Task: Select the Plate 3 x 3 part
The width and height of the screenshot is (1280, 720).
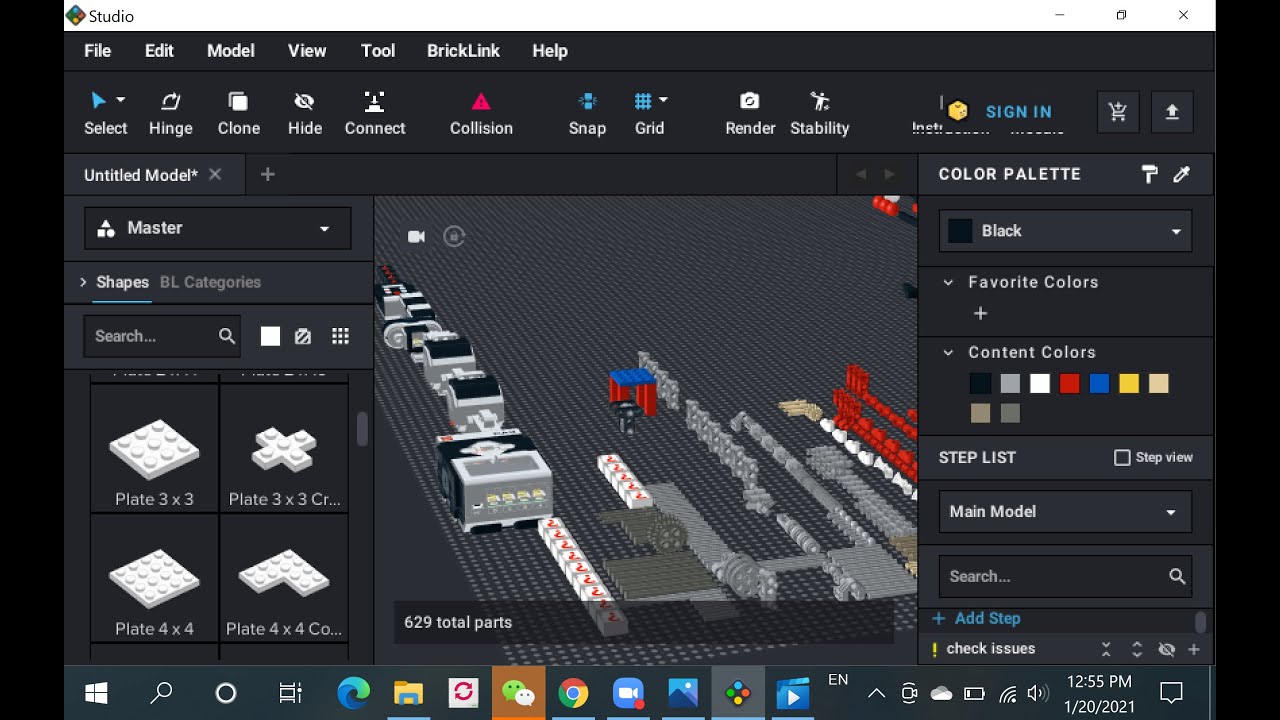Action: [154, 449]
